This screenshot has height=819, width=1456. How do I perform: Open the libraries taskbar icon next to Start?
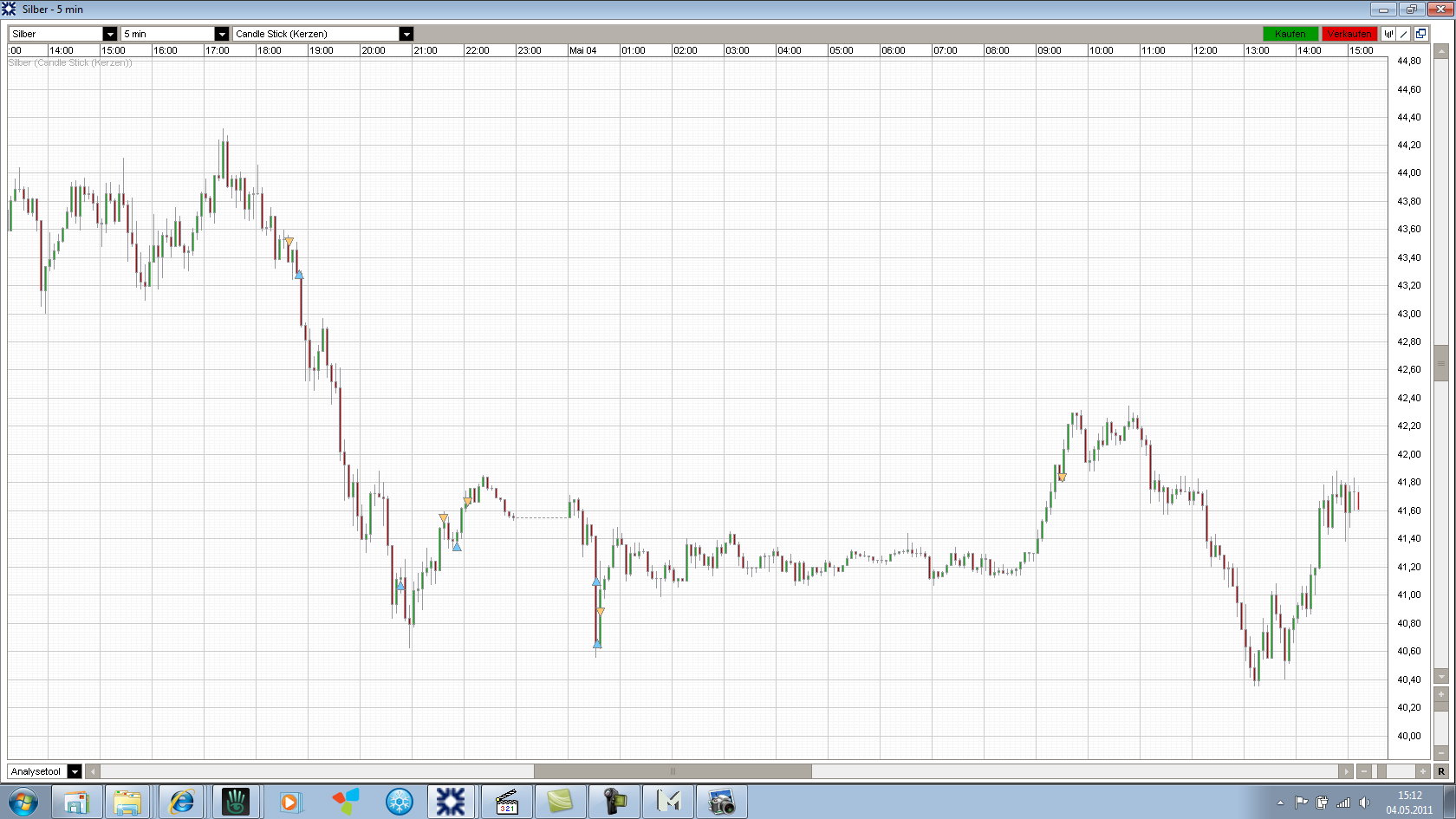(77, 802)
